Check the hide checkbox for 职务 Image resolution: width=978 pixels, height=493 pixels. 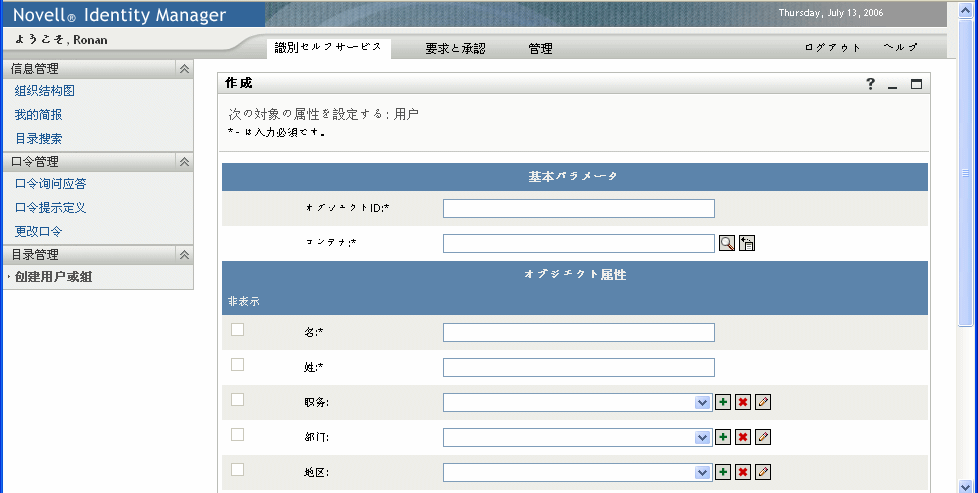click(x=237, y=399)
